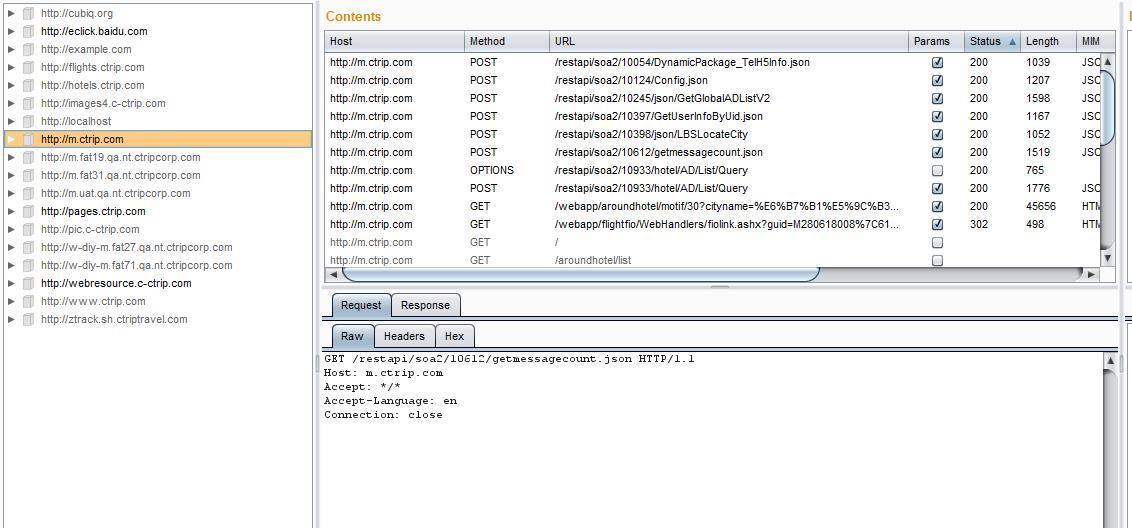Select the row with length 45656
The height and width of the screenshot is (528, 1132).
(713, 207)
